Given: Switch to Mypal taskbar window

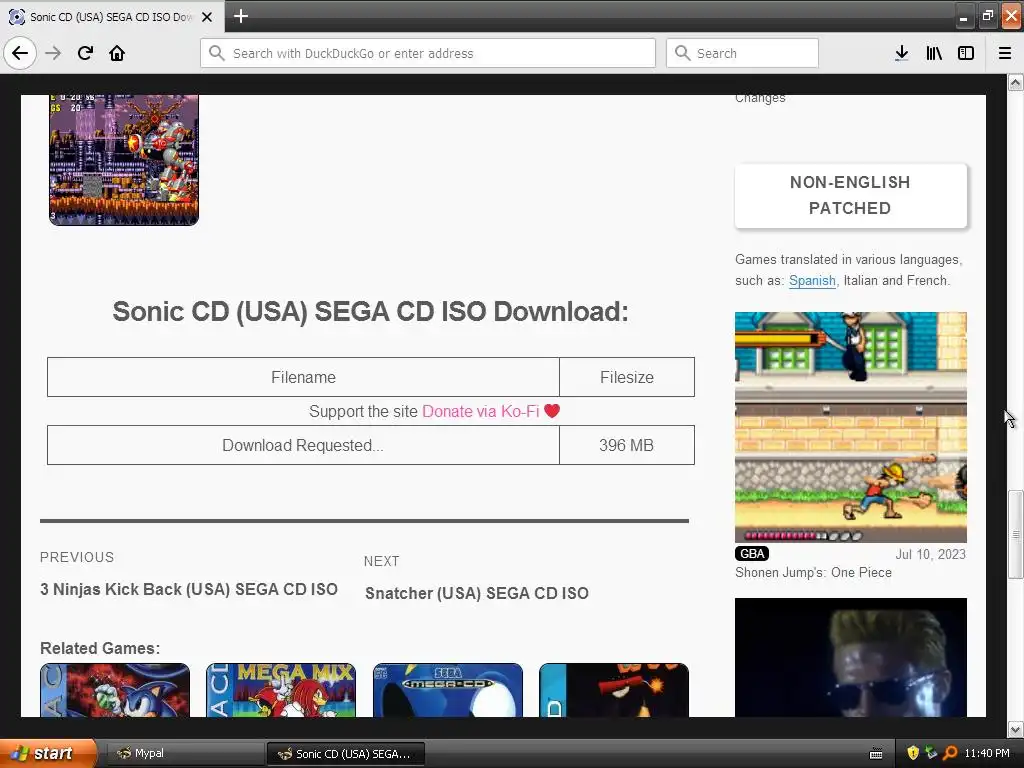Looking at the screenshot, I should 184,754.
